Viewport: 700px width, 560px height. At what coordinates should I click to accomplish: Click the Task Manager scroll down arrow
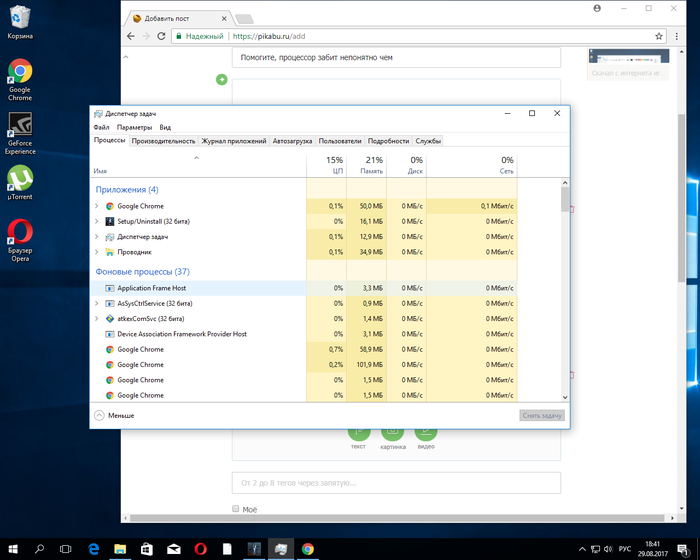pyautogui.click(x=565, y=397)
